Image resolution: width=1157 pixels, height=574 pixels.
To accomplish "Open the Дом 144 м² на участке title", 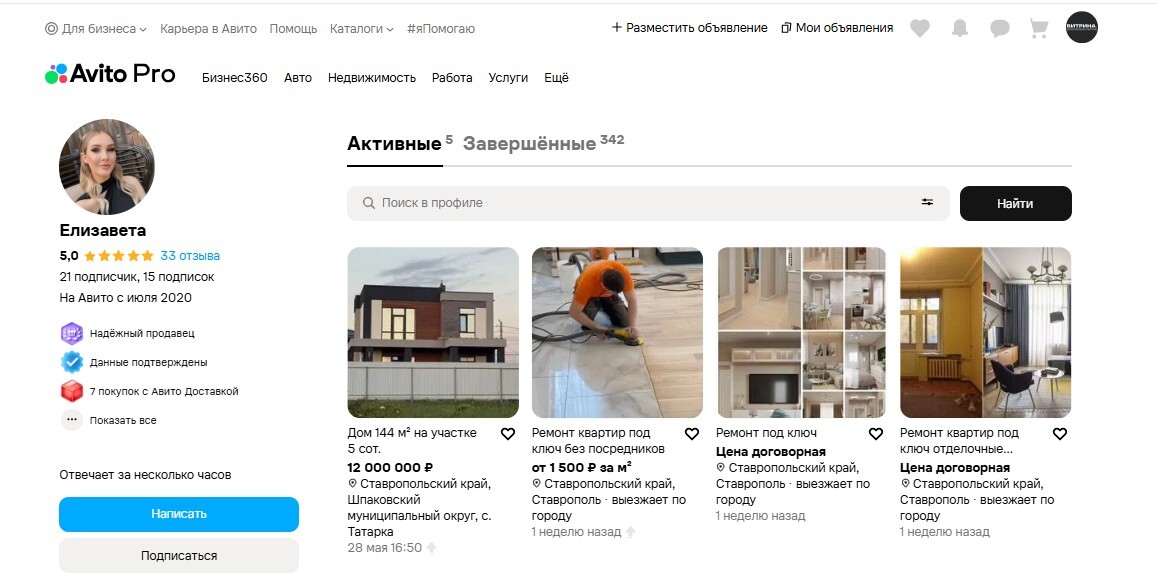I will [412, 440].
